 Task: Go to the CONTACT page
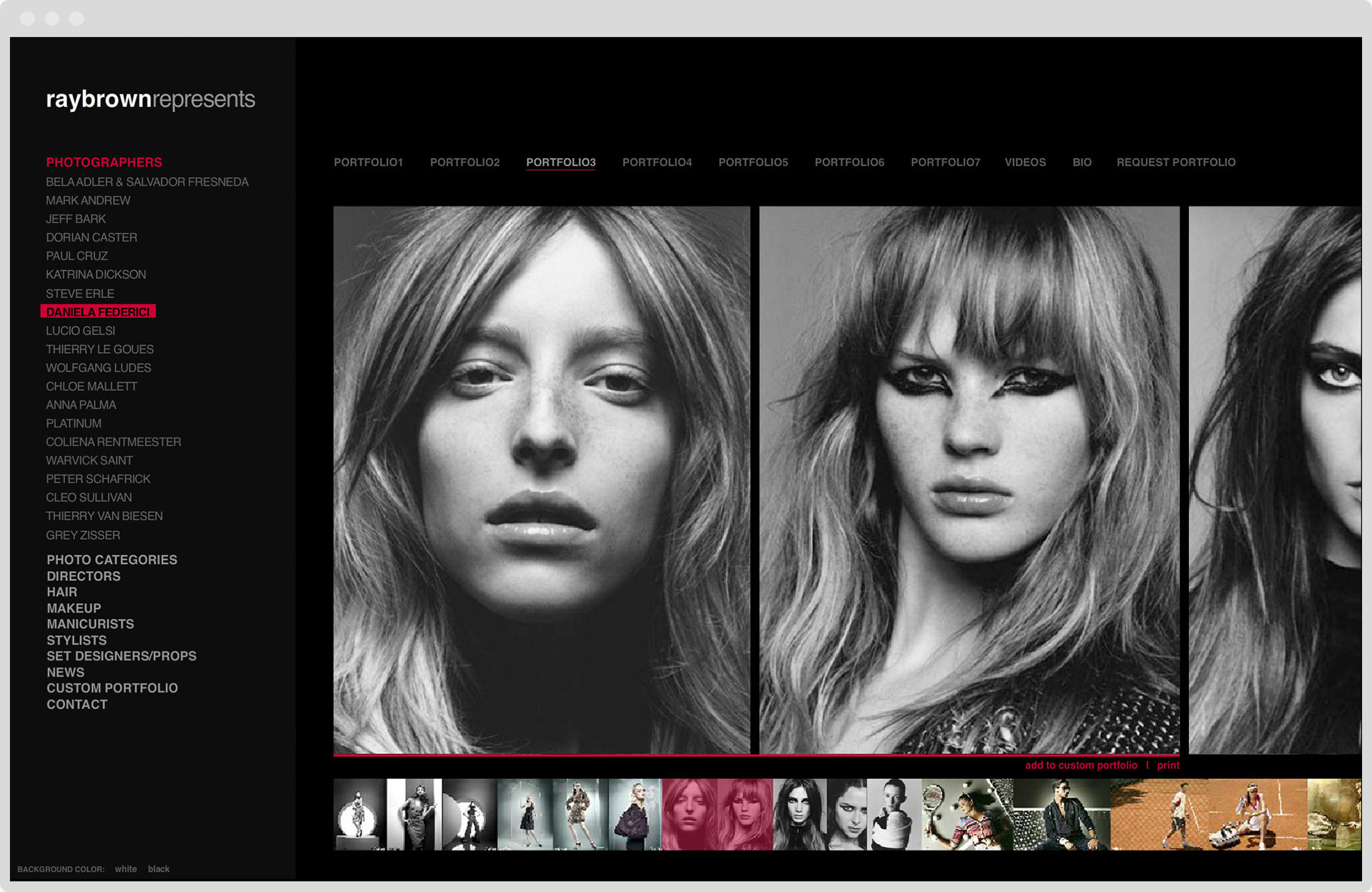click(x=76, y=705)
